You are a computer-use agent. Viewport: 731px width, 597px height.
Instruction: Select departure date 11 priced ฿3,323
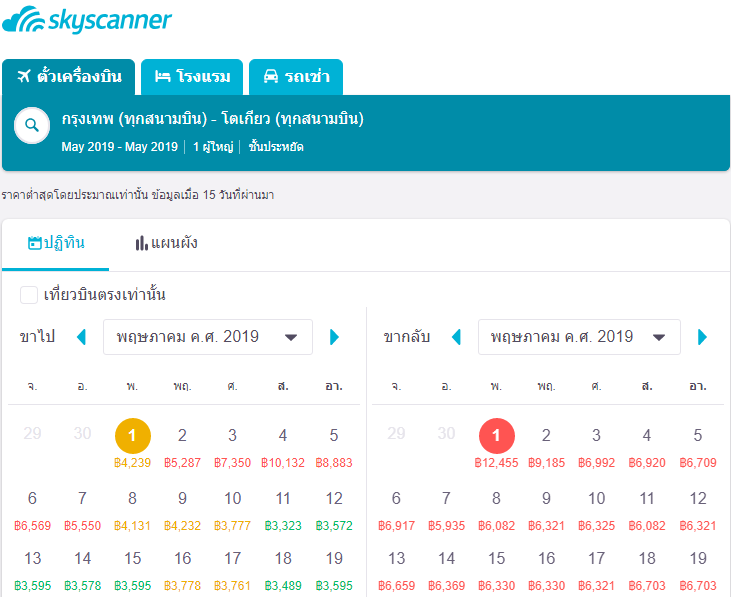283,505
